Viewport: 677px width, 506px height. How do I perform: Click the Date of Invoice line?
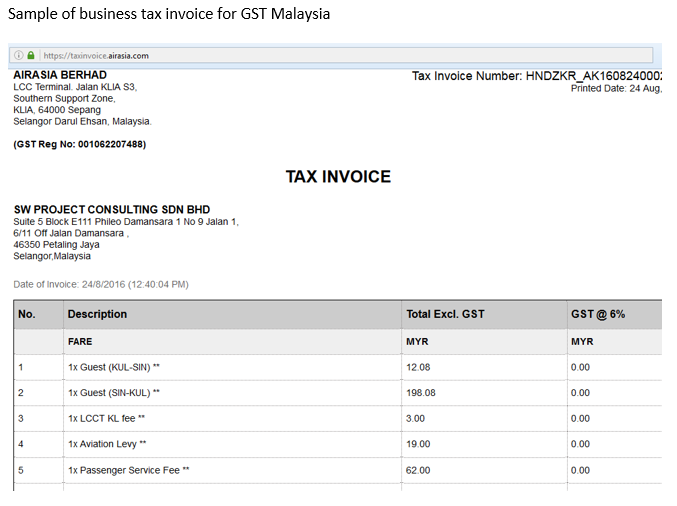[100, 284]
